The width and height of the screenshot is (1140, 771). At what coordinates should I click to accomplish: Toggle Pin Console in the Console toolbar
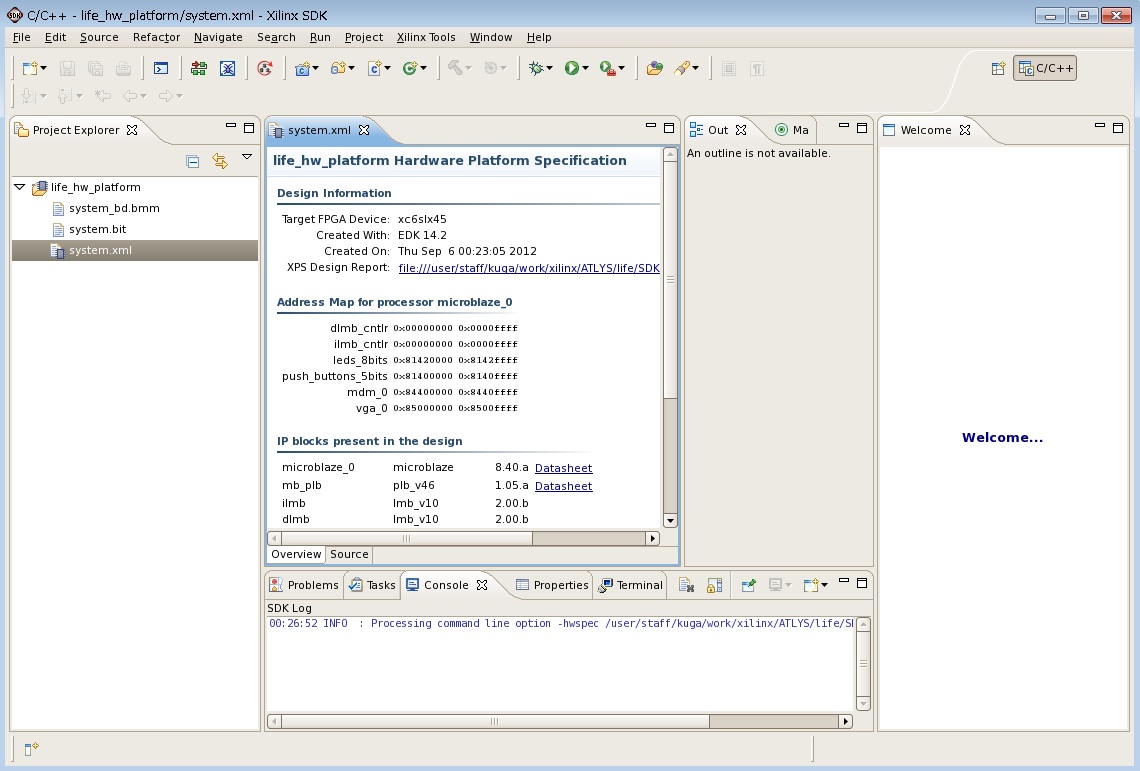click(x=748, y=585)
